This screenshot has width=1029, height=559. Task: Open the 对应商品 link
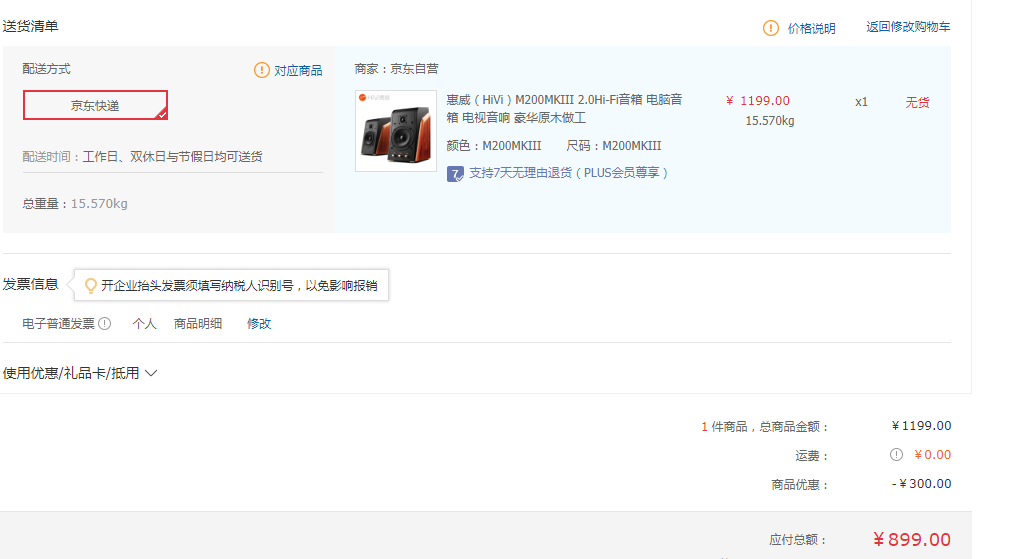(x=298, y=71)
